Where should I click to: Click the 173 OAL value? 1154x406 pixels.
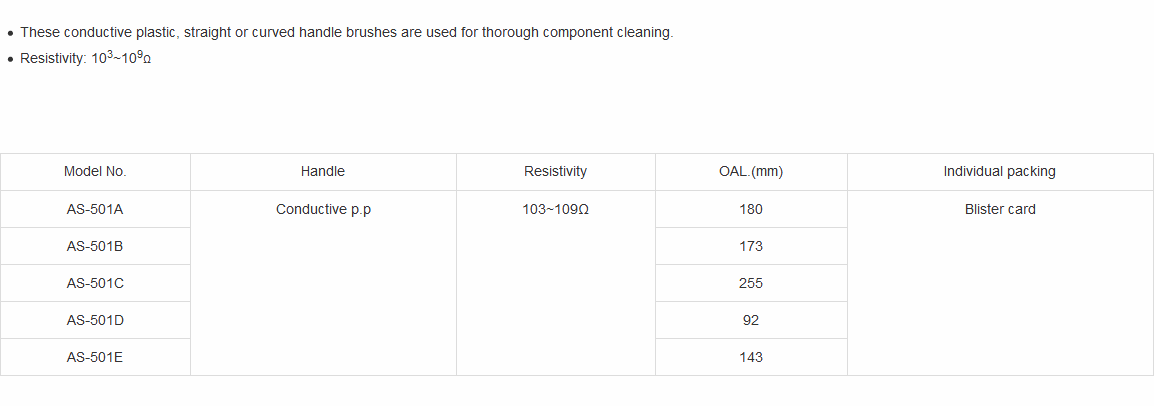(751, 246)
